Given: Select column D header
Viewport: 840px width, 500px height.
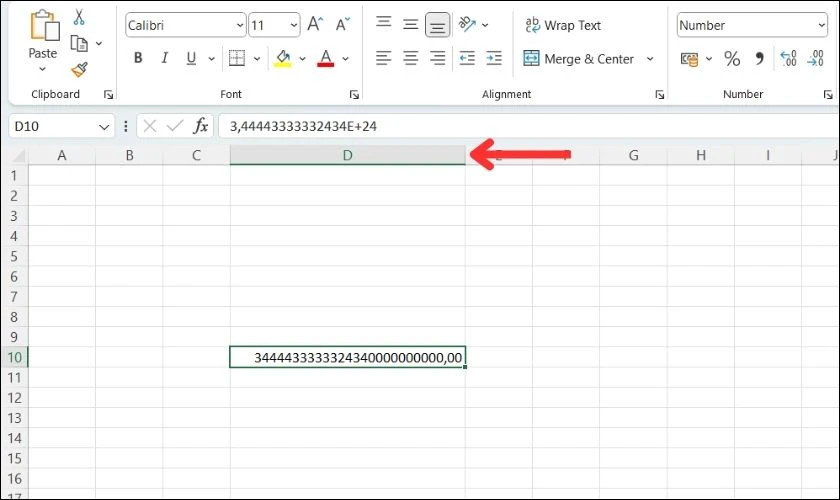Looking at the screenshot, I should [348, 155].
